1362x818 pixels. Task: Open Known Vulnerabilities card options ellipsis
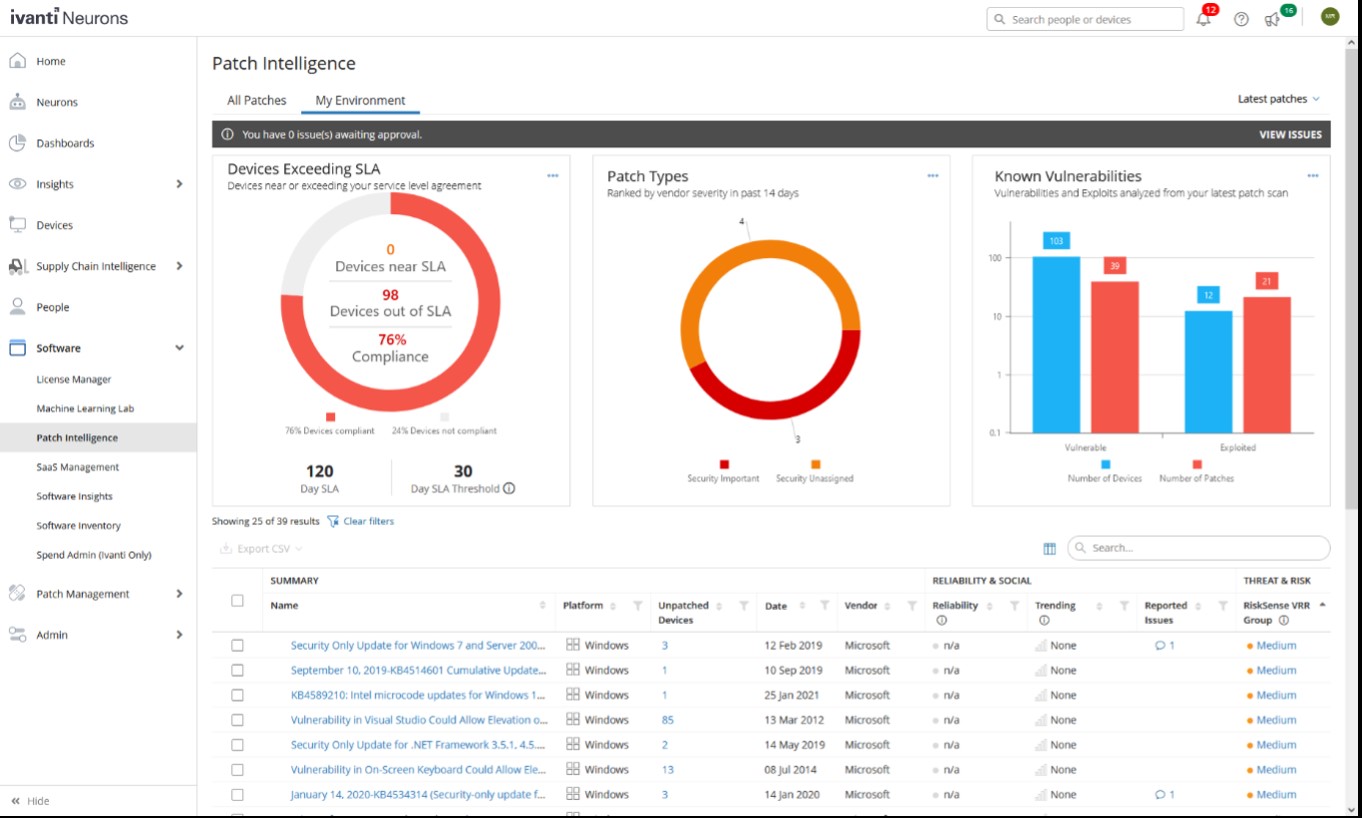tap(1312, 176)
